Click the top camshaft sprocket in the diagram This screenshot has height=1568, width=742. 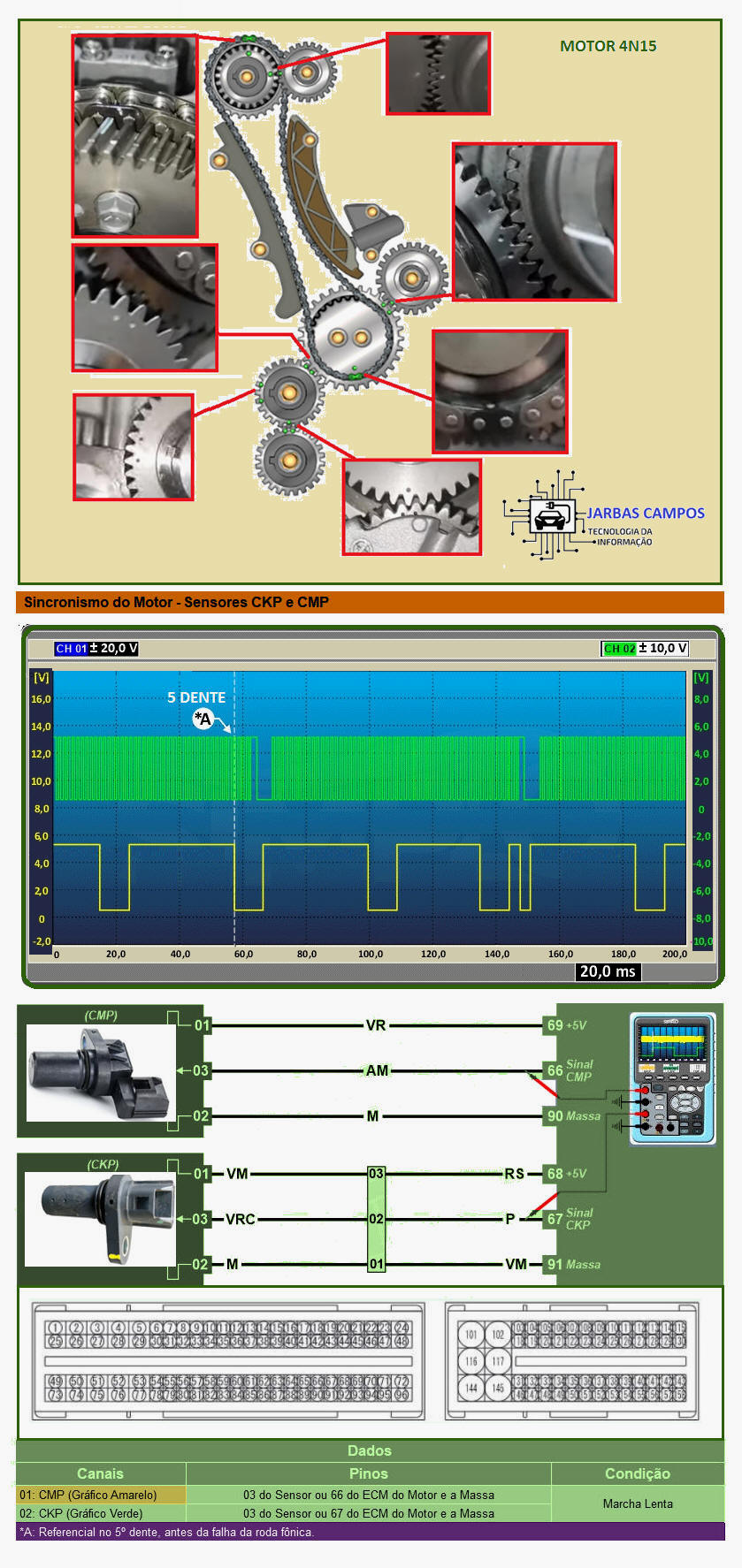coord(246,77)
